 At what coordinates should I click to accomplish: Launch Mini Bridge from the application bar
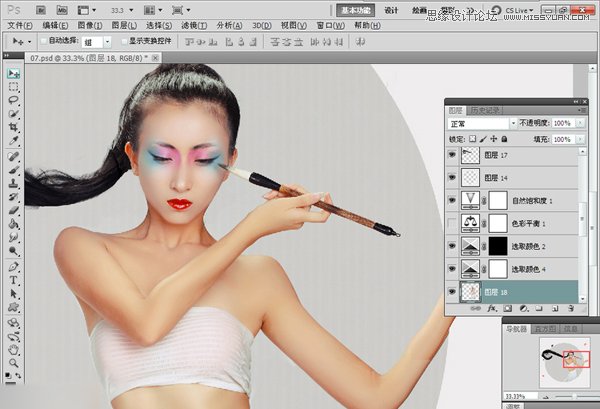tap(62, 10)
